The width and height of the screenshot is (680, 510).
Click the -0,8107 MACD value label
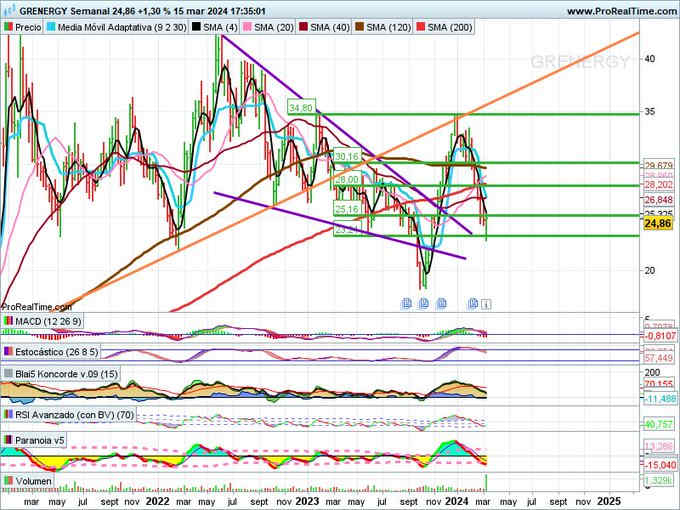tap(660, 336)
